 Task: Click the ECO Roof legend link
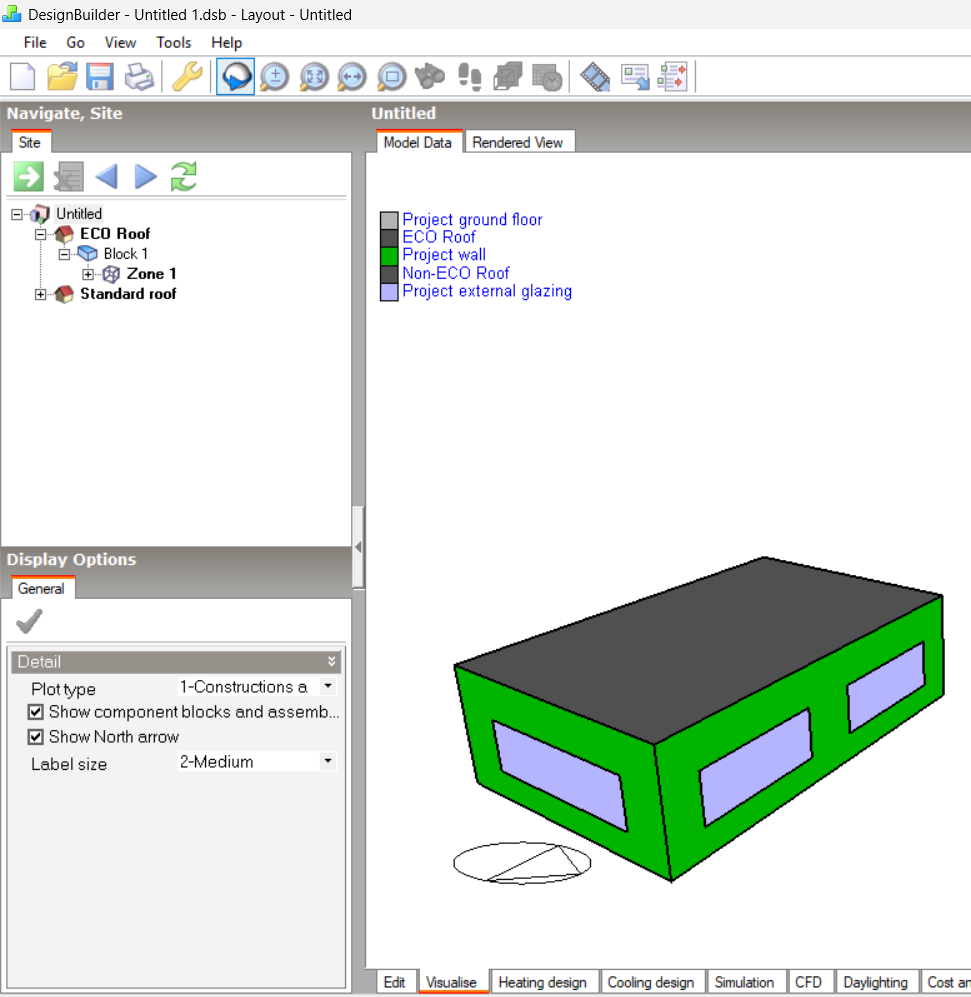coord(439,237)
